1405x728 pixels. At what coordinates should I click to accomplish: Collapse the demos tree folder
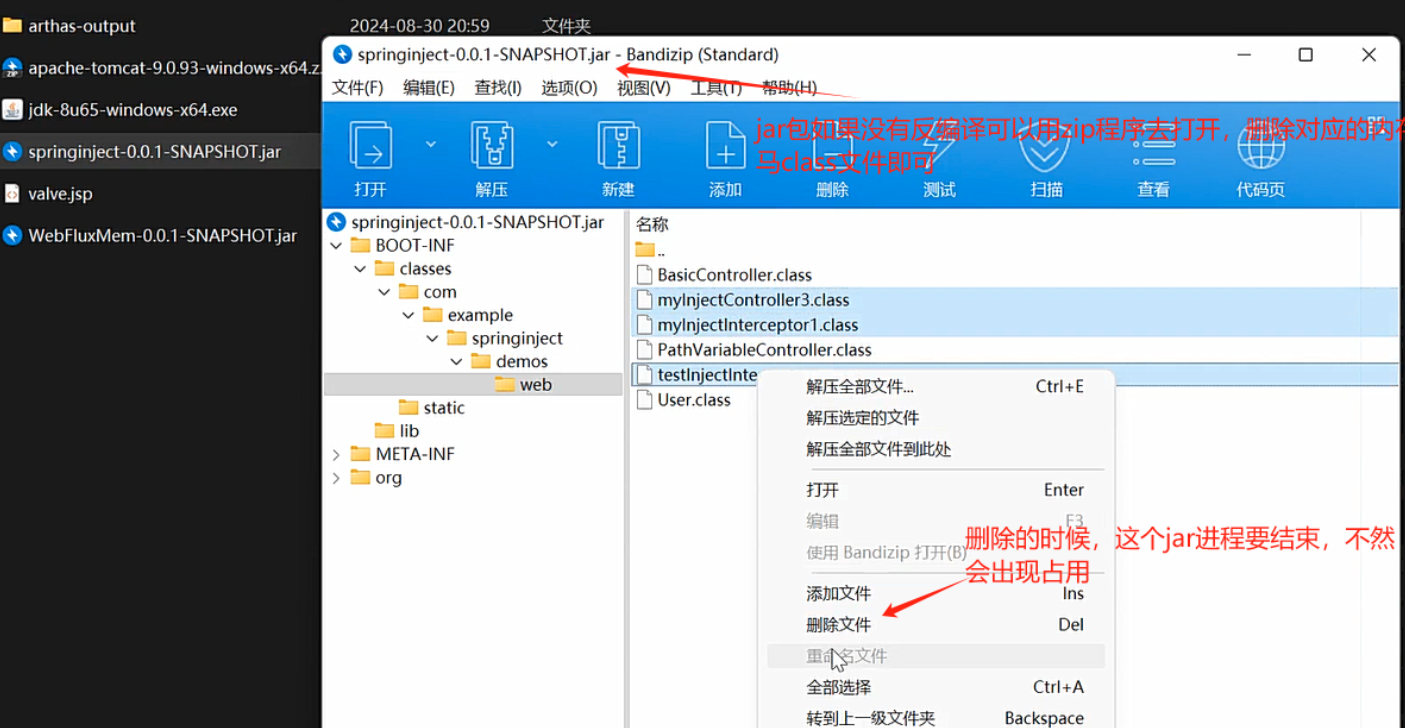pos(456,361)
